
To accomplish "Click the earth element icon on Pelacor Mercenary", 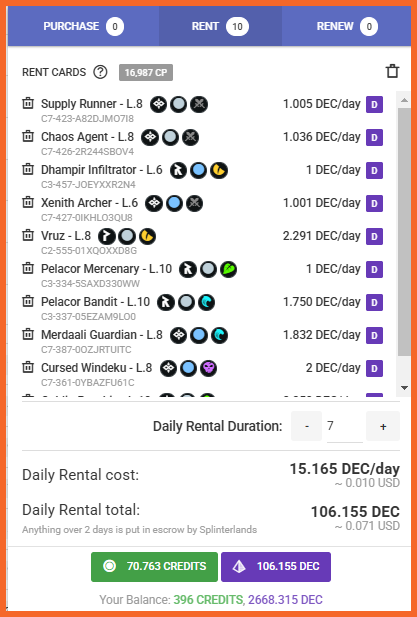I will click(228, 269).
